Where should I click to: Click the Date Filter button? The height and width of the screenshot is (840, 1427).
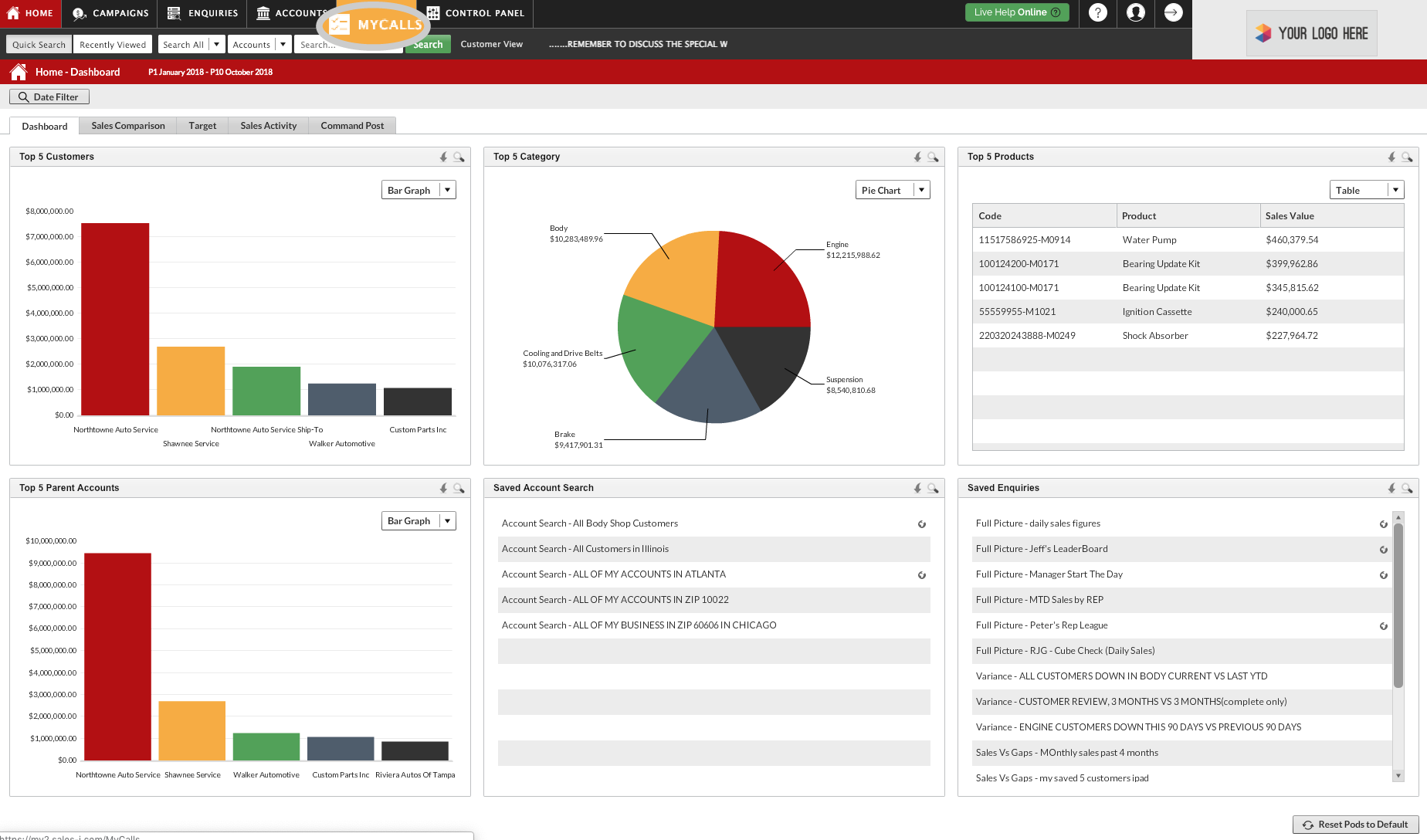tap(49, 97)
